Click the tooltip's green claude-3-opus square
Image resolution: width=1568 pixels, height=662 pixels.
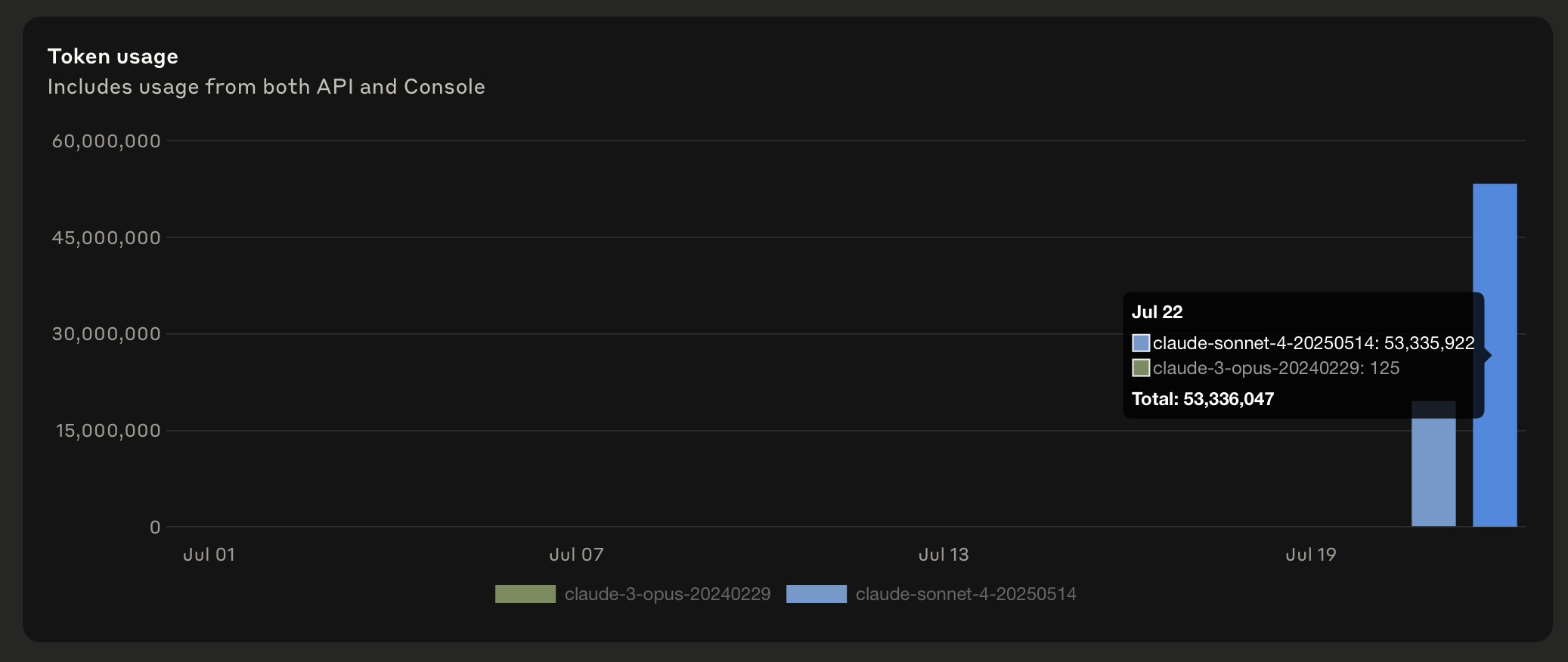[x=1141, y=368]
